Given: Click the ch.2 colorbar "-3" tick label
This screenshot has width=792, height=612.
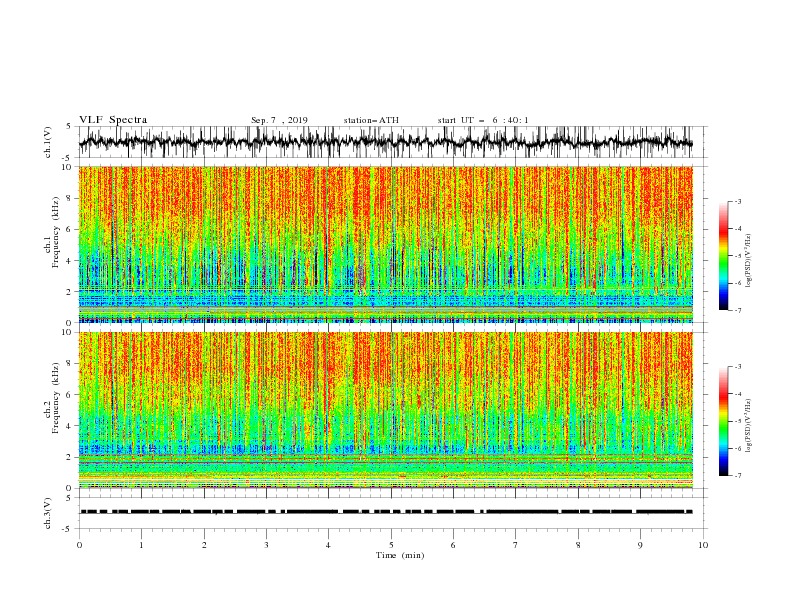Looking at the screenshot, I should [x=738, y=367].
